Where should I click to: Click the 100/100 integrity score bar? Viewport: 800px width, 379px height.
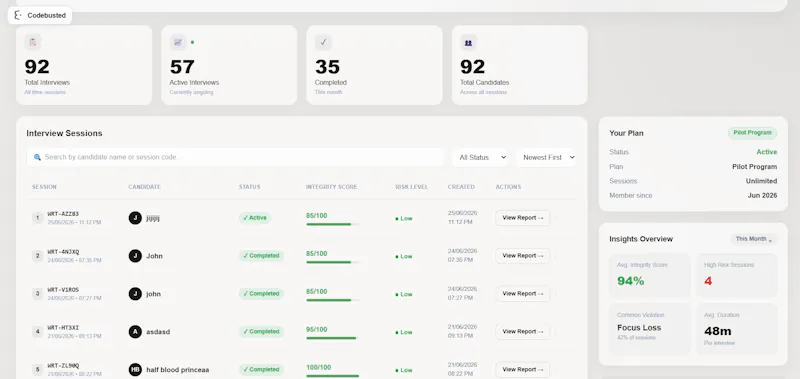click(x=333, y=376)
